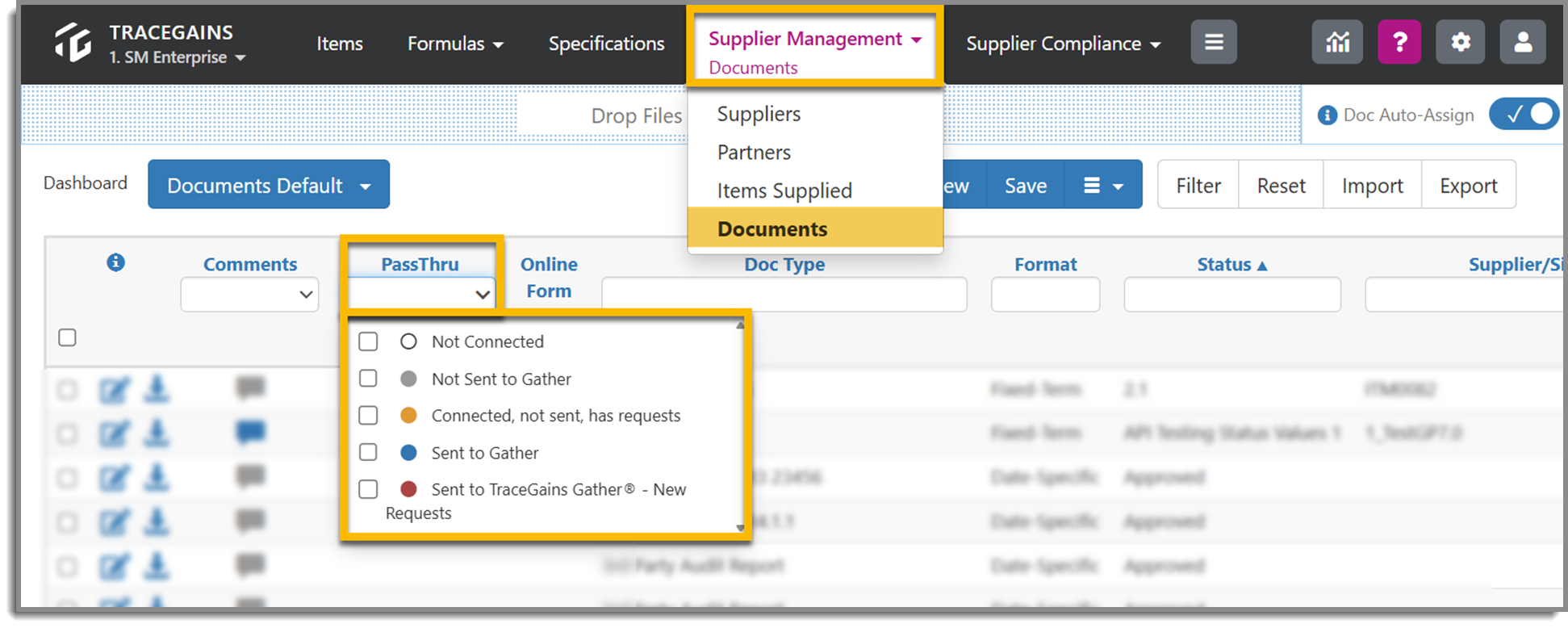Click the Export button
1568x628 pixels.
point(1469,186)
